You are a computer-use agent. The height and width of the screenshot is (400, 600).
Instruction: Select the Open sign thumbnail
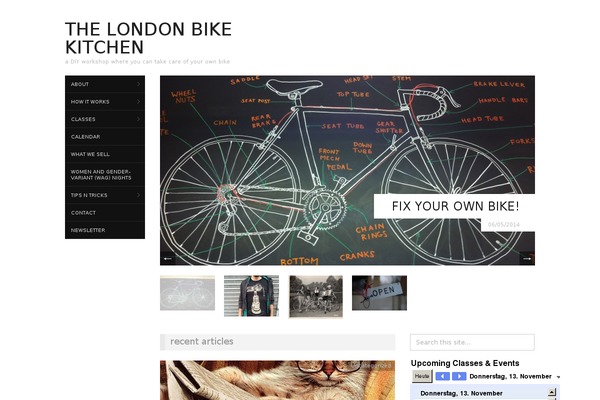coord(379,293)
